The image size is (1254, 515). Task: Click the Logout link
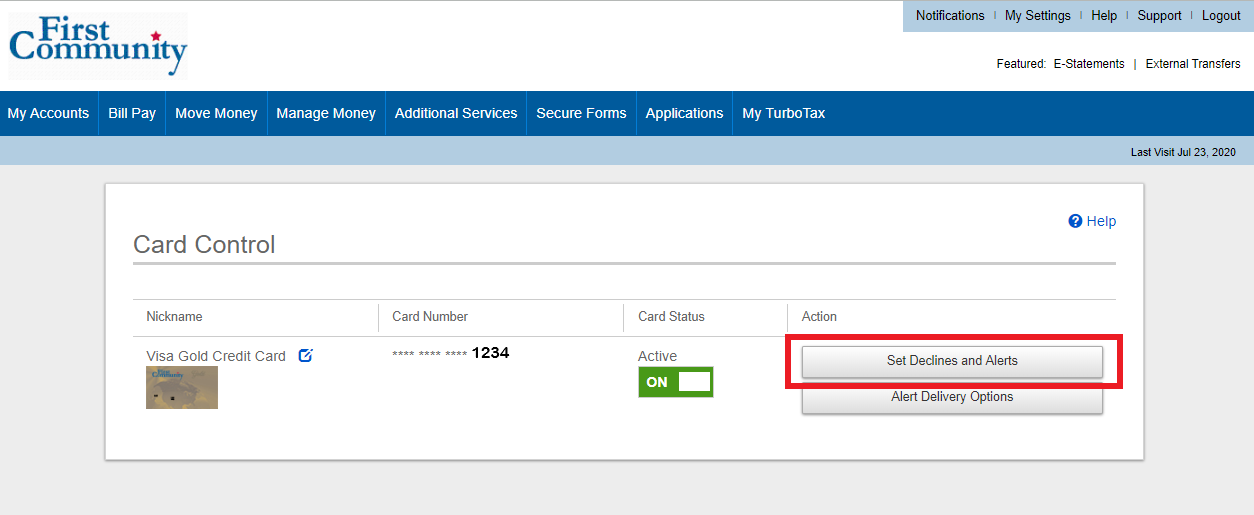(1221, 16)
